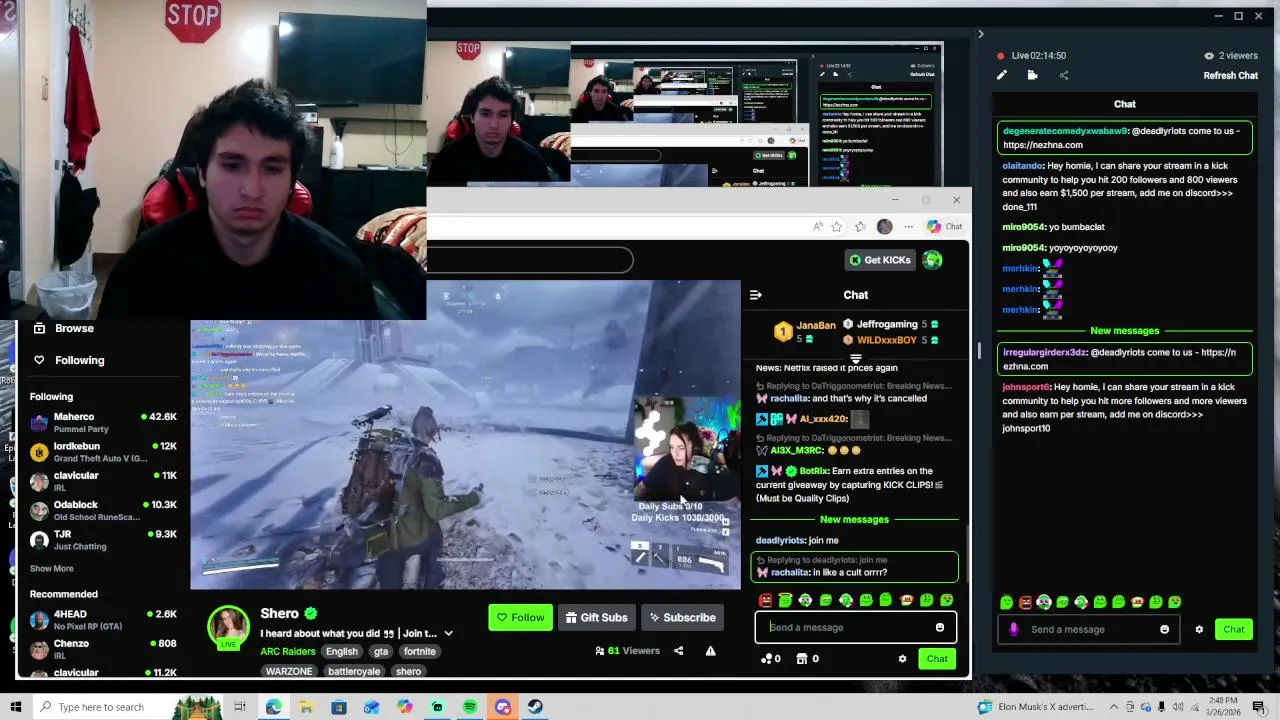
Task: Click the green Chat button in streaming panel
Action: [1234, 629]
